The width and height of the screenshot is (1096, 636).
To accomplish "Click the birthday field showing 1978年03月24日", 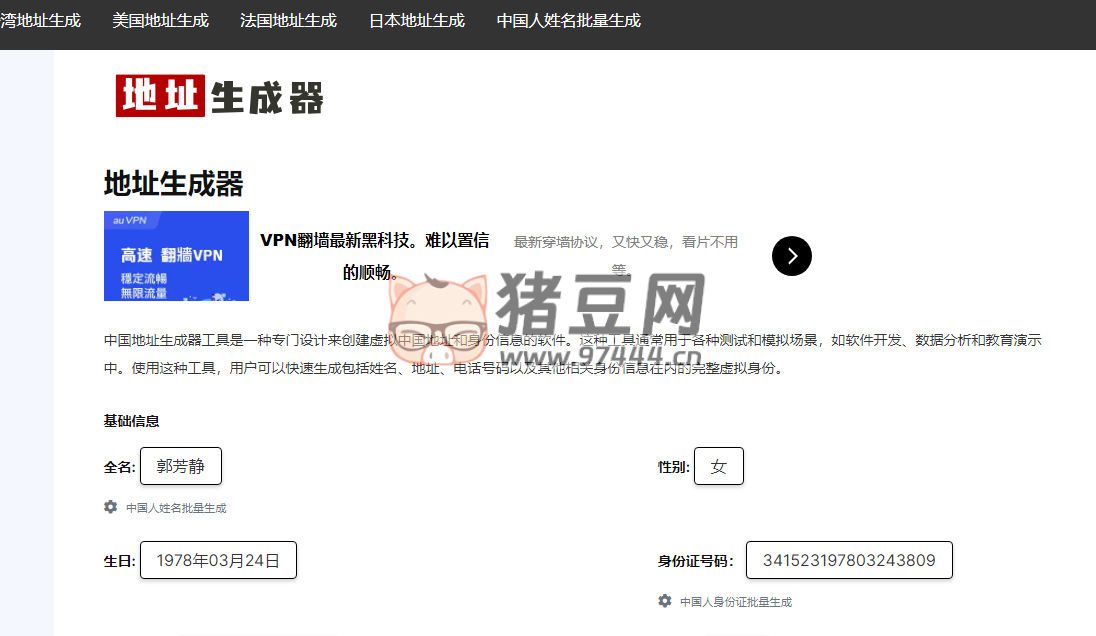I will pos(218,560).
